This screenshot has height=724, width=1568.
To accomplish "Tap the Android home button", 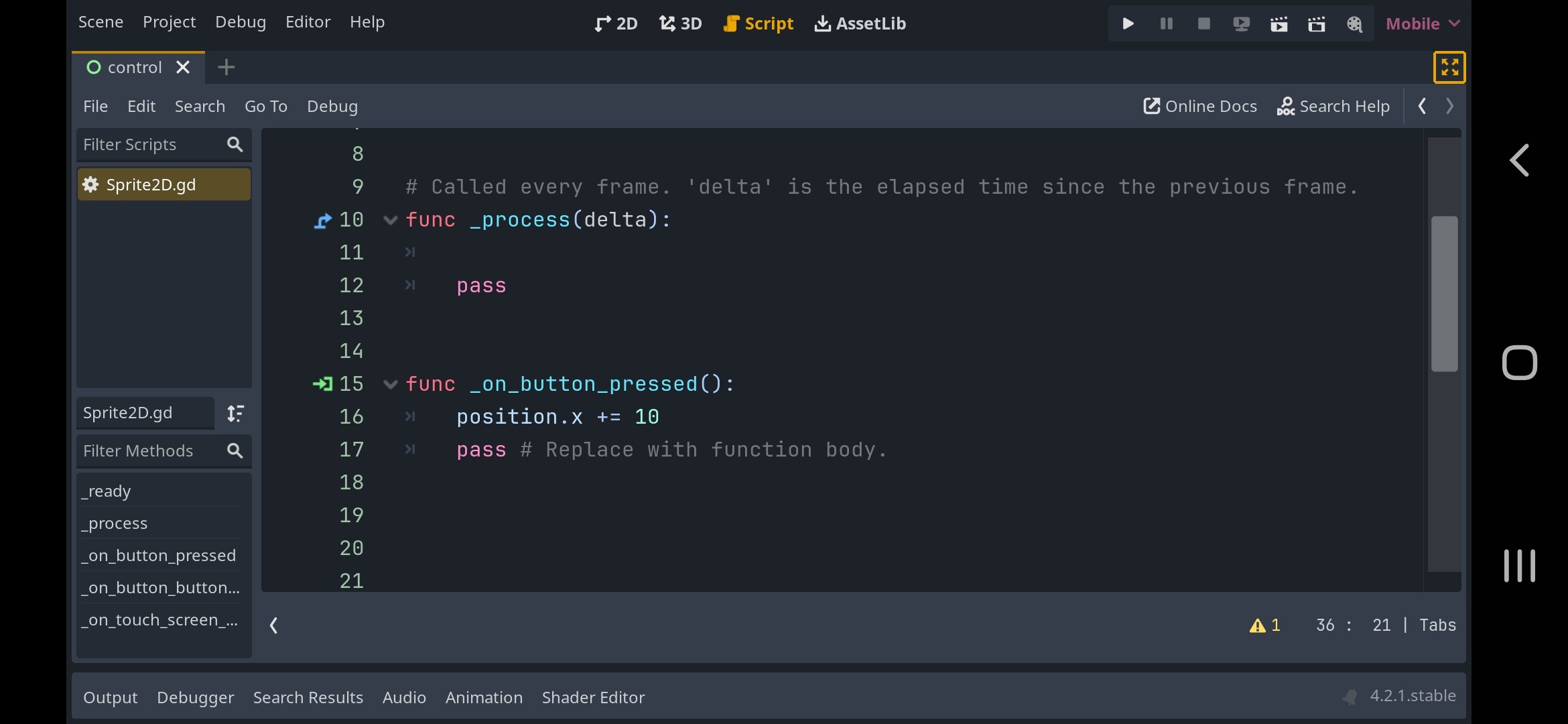I will coord(1519,363).
